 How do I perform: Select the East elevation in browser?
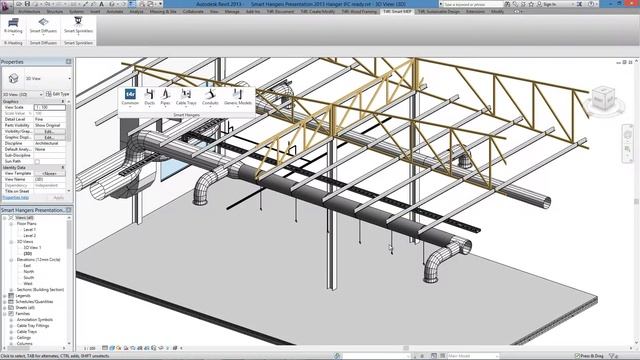click(x=27, y=266)
